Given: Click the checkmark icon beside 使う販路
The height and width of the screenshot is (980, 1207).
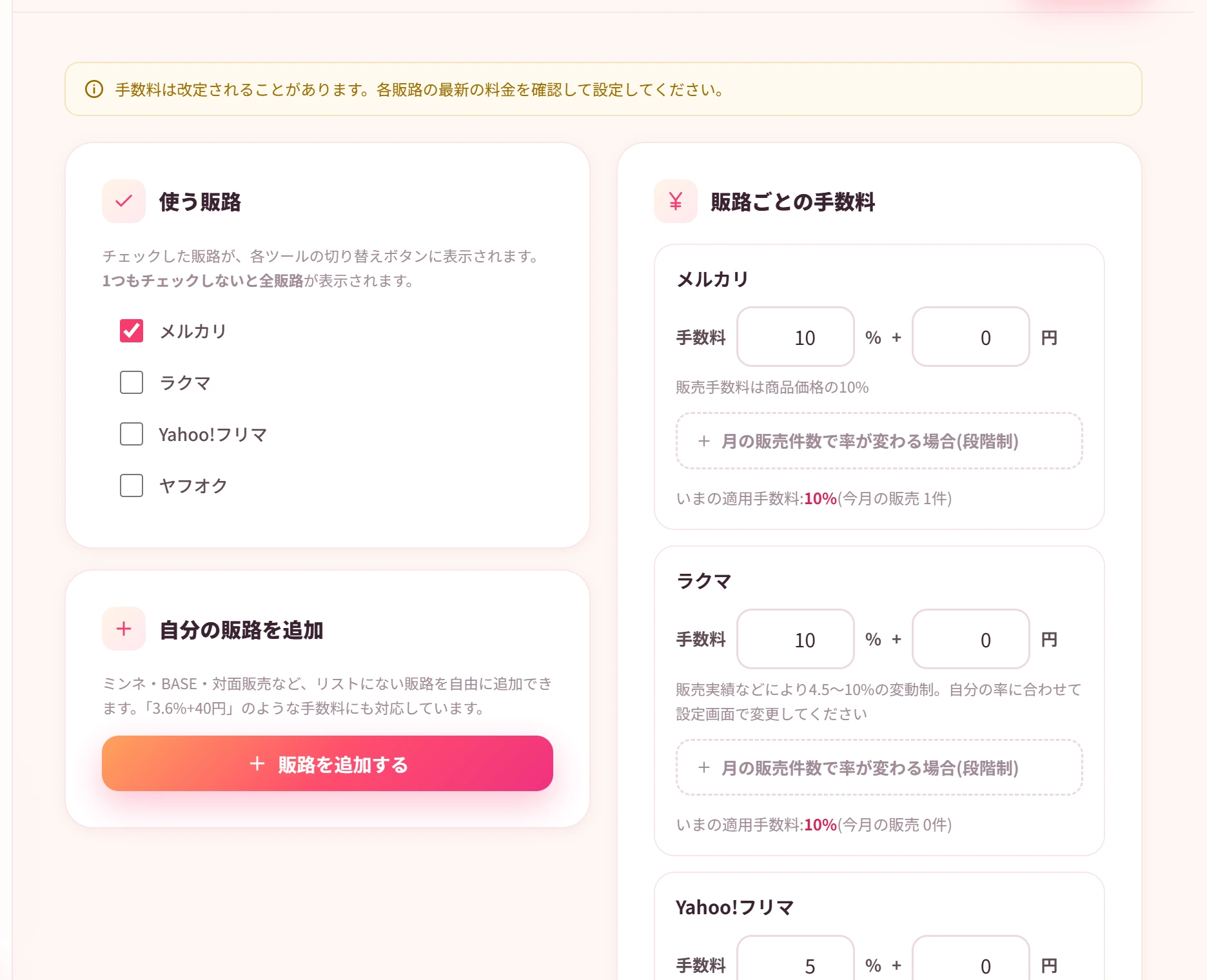Looking at the screenshot, I should [x=124, y=201].
